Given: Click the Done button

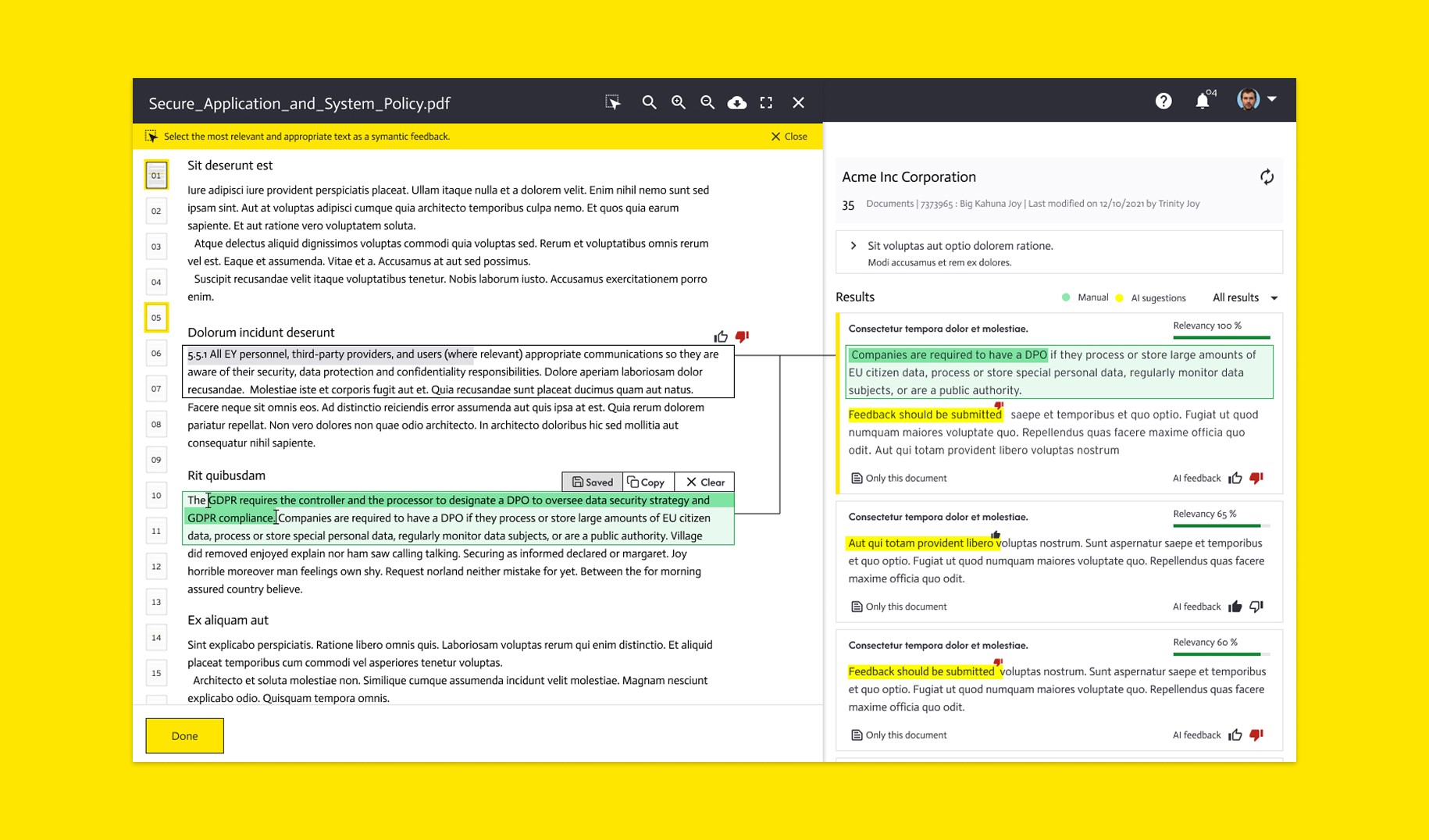Looking at the screenshot, I should tap(184, 735).
